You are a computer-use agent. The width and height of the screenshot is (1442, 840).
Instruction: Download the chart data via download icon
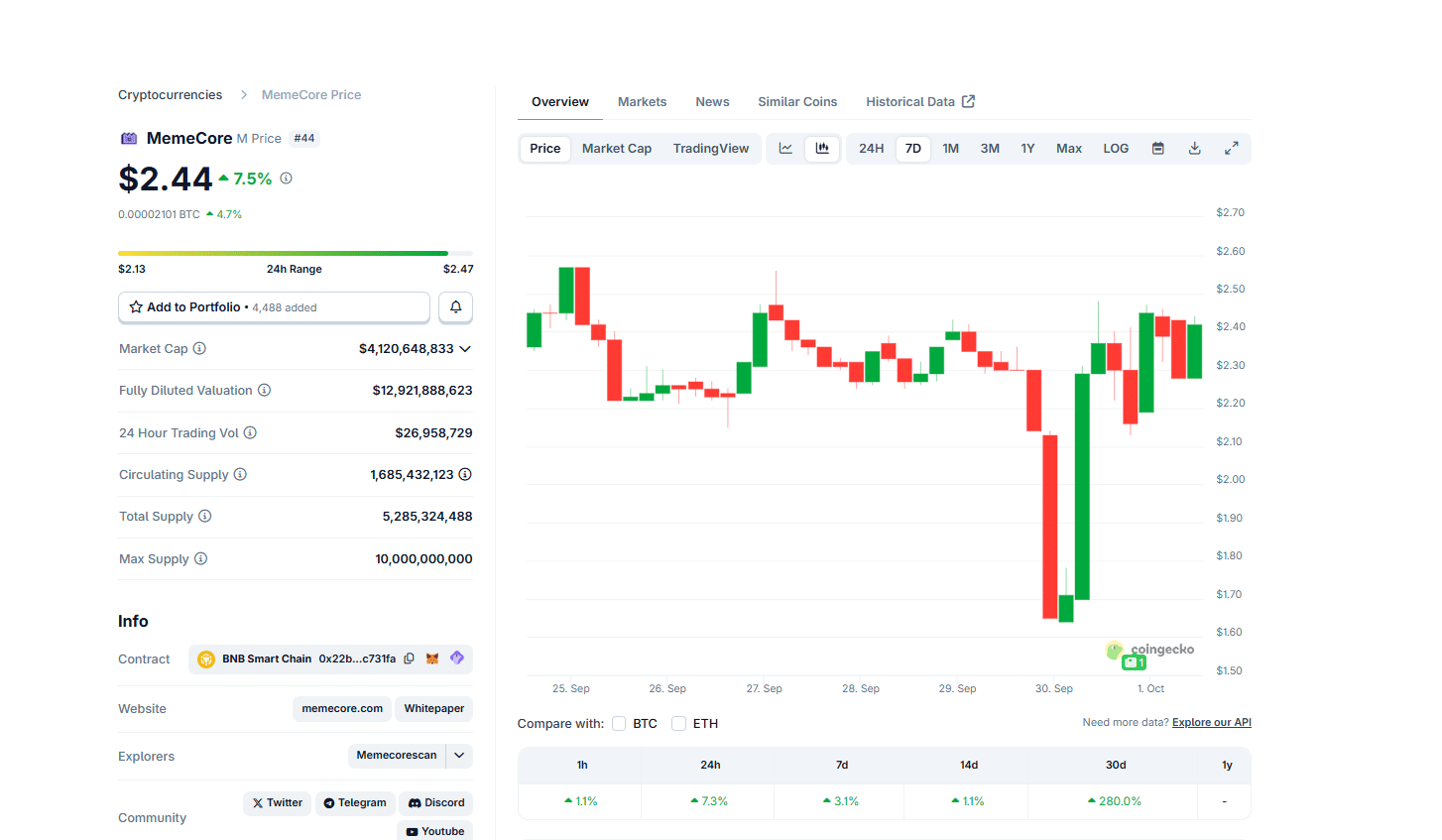point(1194,147)
